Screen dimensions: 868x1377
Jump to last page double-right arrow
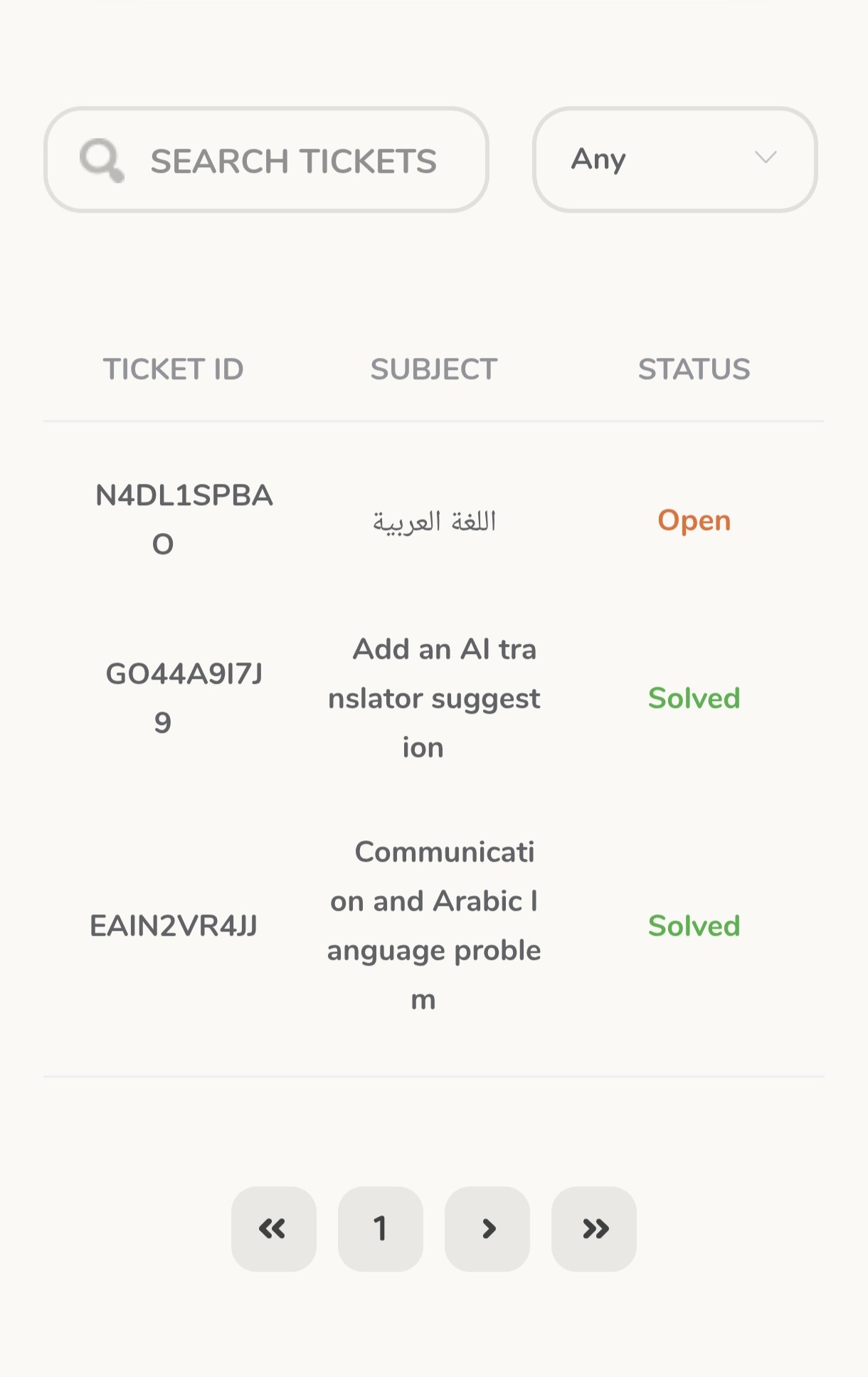(594, 1228)
